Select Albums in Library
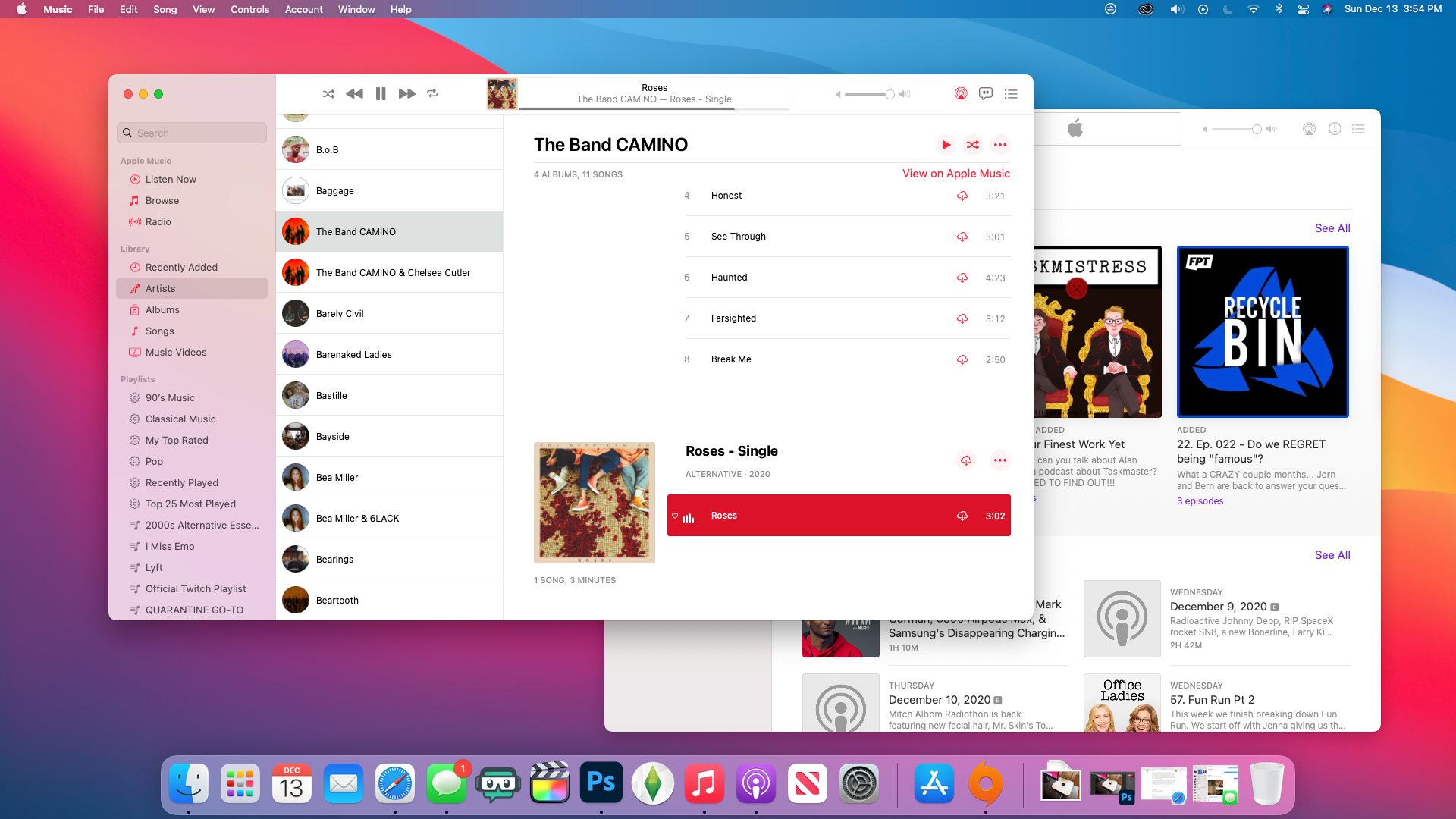Image resolution: width=1456 pixels, height=819 pixels. [x=192, y=310]
